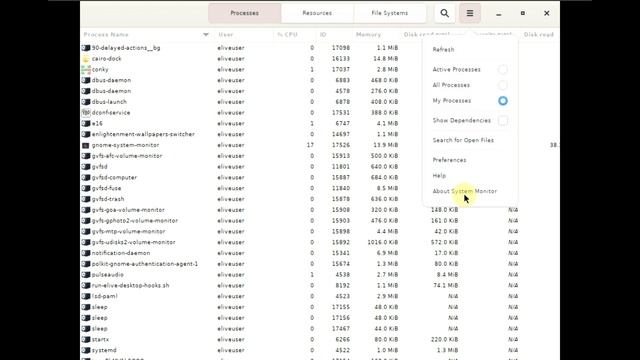The image size is (640, 360).
Task: Click the gvfs-mtp-volume-monitor process icon
Action: tap(86, 231)
